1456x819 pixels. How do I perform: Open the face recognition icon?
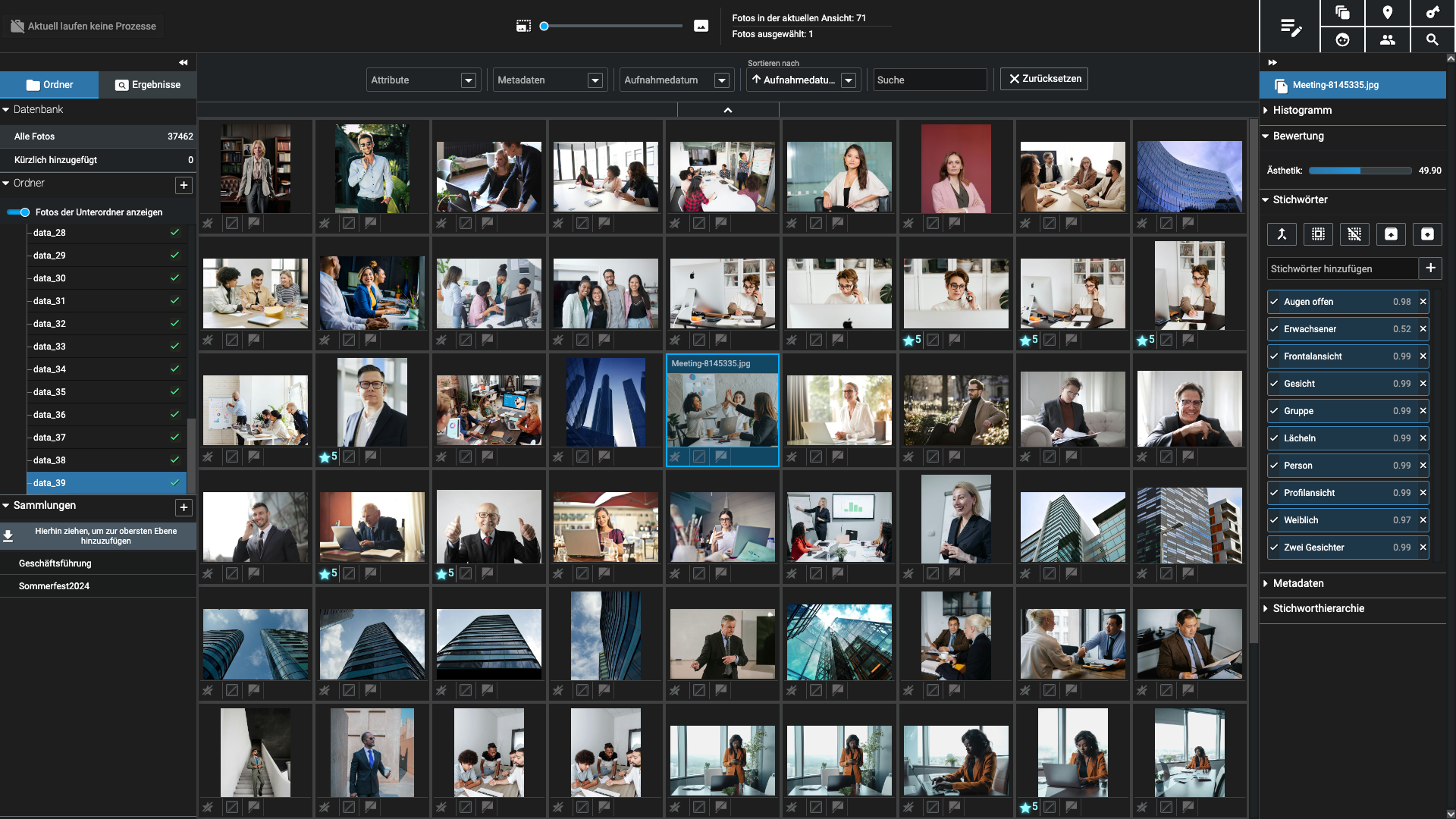pyautogui.click(x=1342, y=40)
